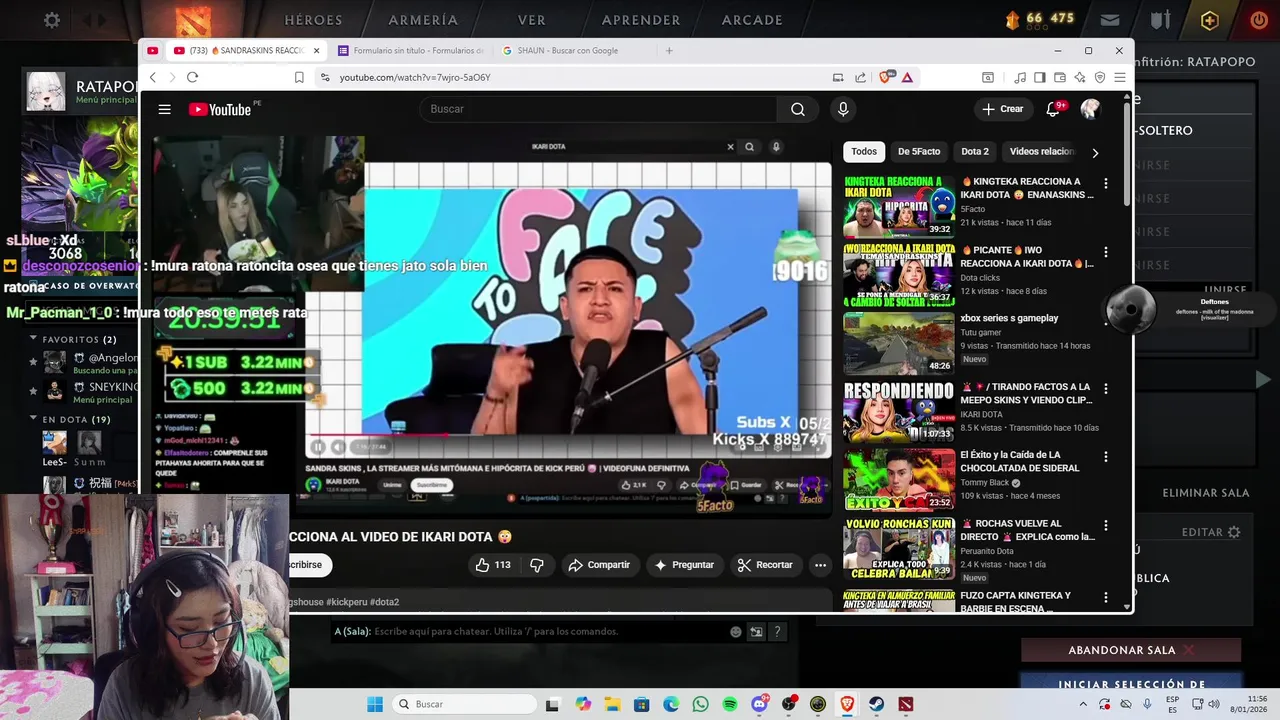The height and width of the screenshot is (720, 1280).
Task: Open options for KINGTEKA REACCIONA video
Action: click(1105, 183)
